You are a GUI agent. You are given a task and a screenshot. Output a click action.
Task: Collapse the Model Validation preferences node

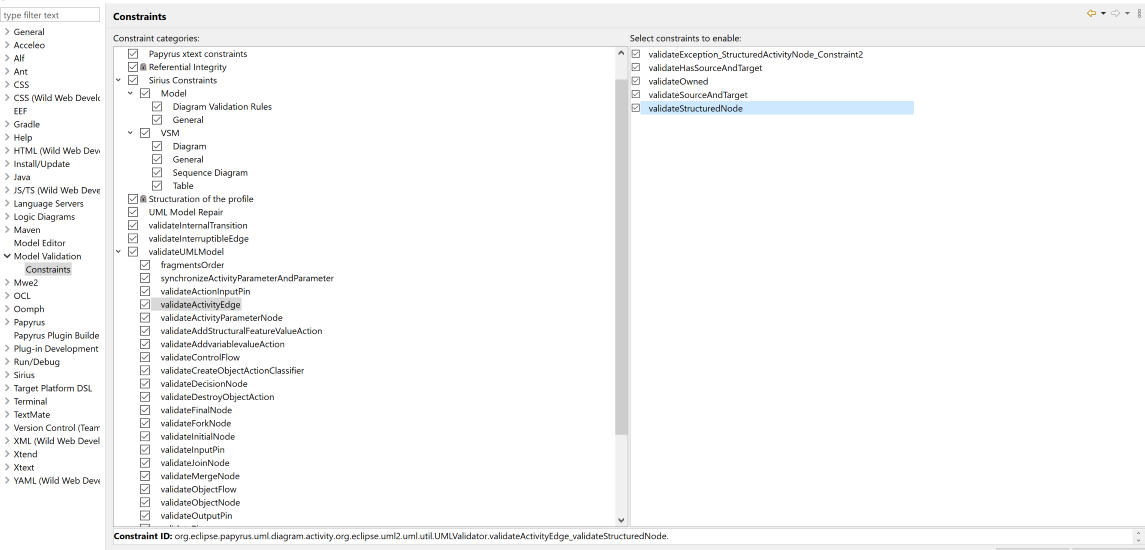[x=7, y=256]
